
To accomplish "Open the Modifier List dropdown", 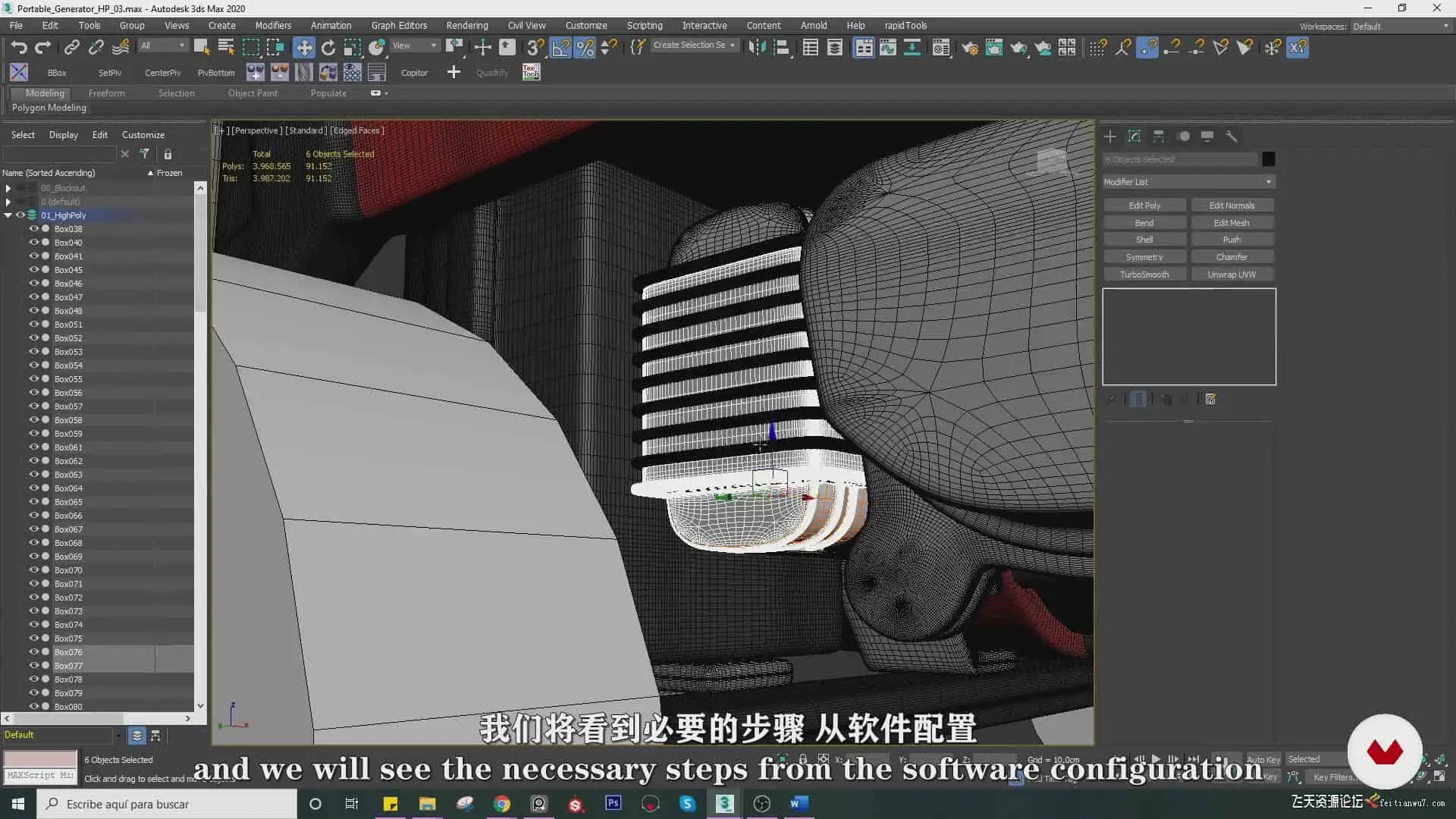I will 1188,182.
